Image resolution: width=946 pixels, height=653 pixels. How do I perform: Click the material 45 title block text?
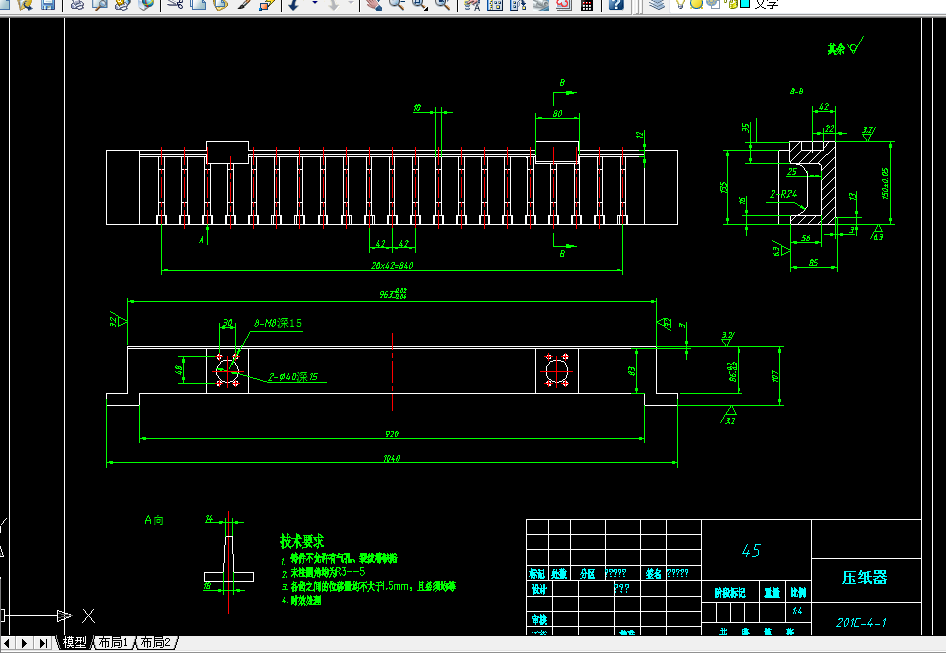pyautogui.click(x=751, y=551)
